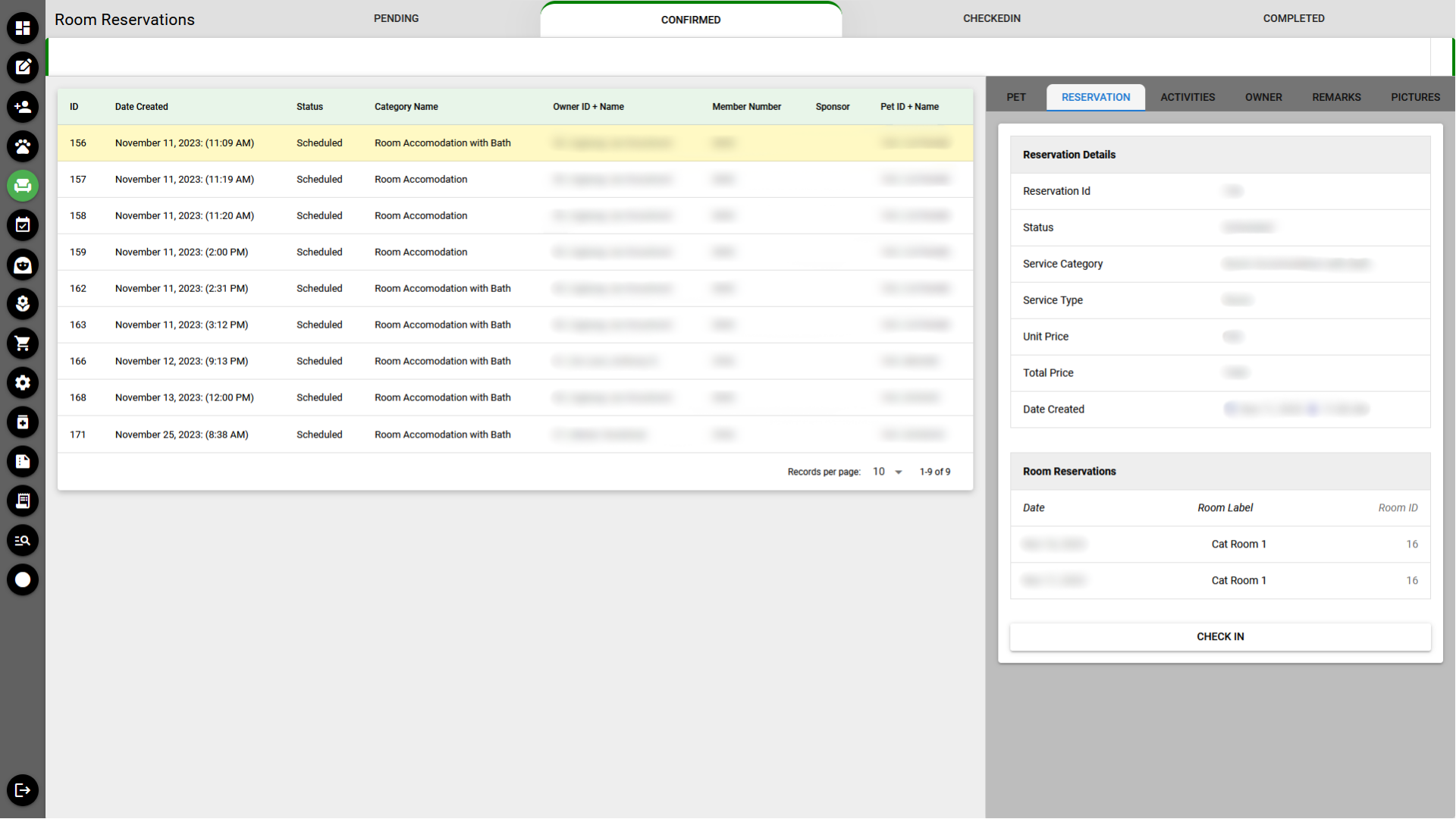Switch to the PENDING tab
Screen dimensions: 1456x819
click(x=396, y=18)
